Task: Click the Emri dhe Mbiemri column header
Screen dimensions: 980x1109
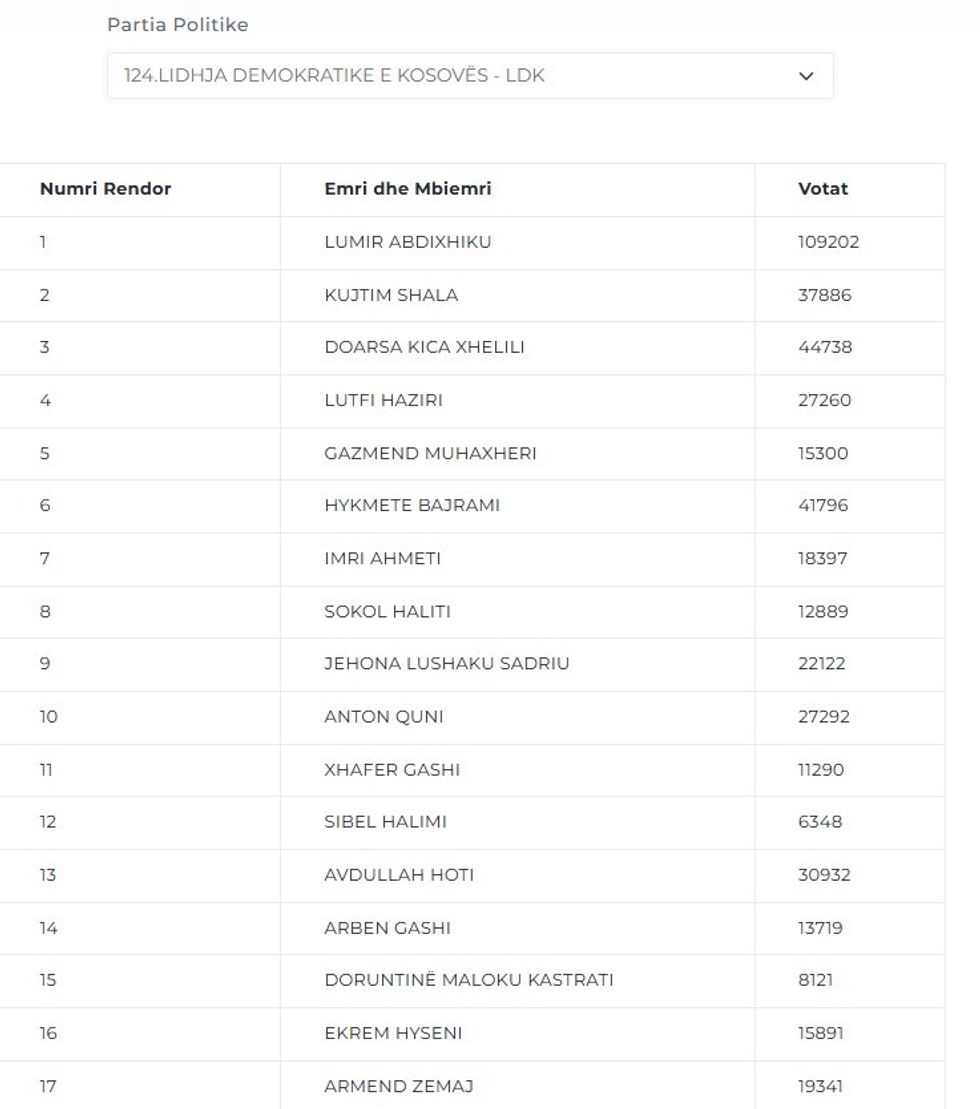Action: tap(408, 189)
